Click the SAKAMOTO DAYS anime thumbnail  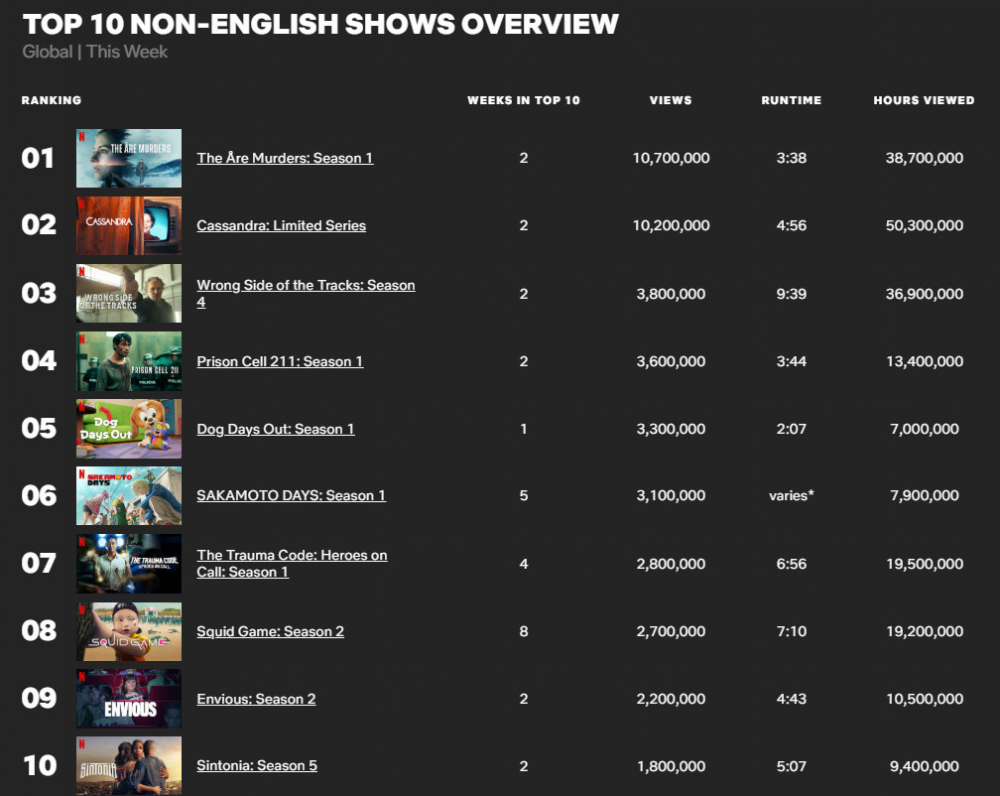click(x=129, y=496)
